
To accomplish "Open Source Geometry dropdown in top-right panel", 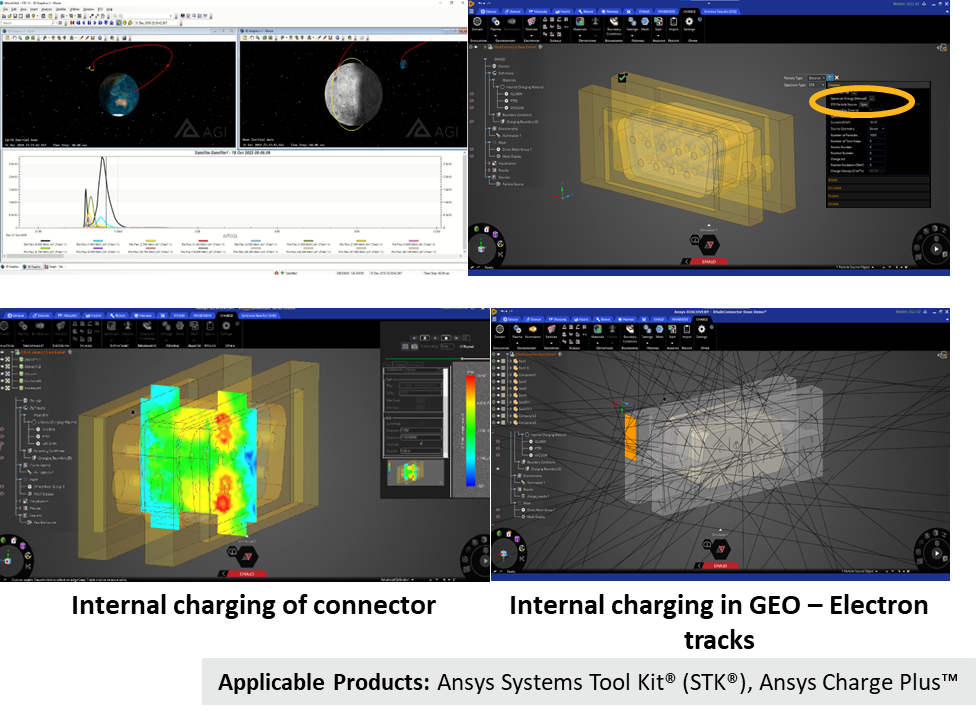I will coord(876,128).
